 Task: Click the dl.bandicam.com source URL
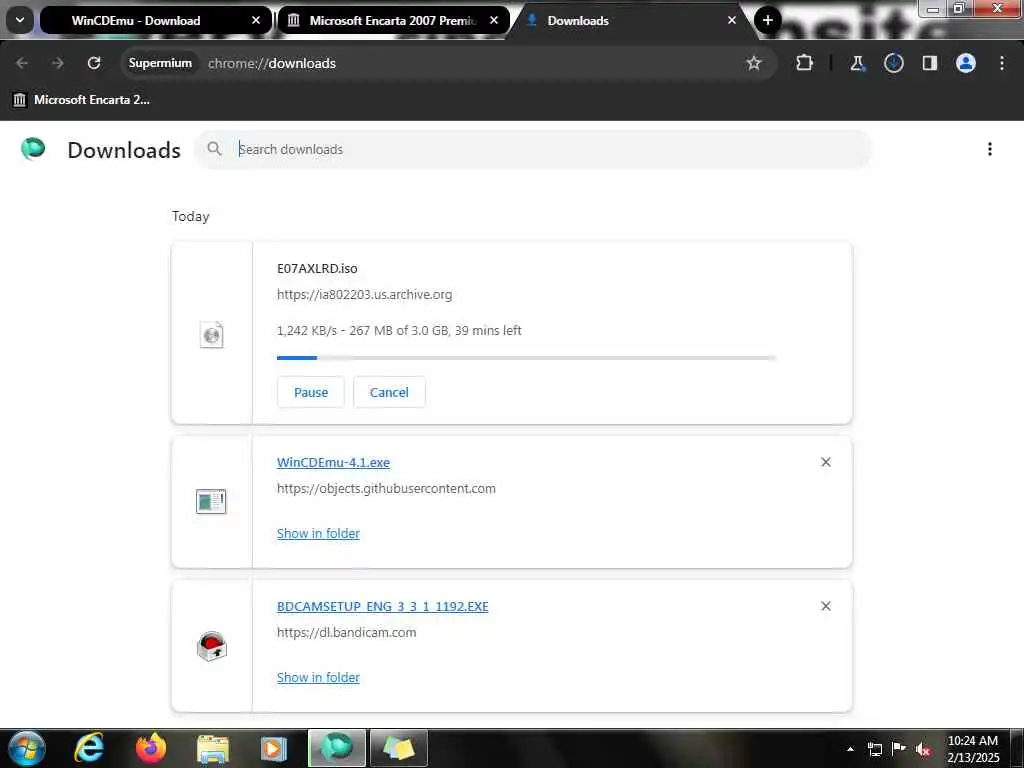(346, 633)
